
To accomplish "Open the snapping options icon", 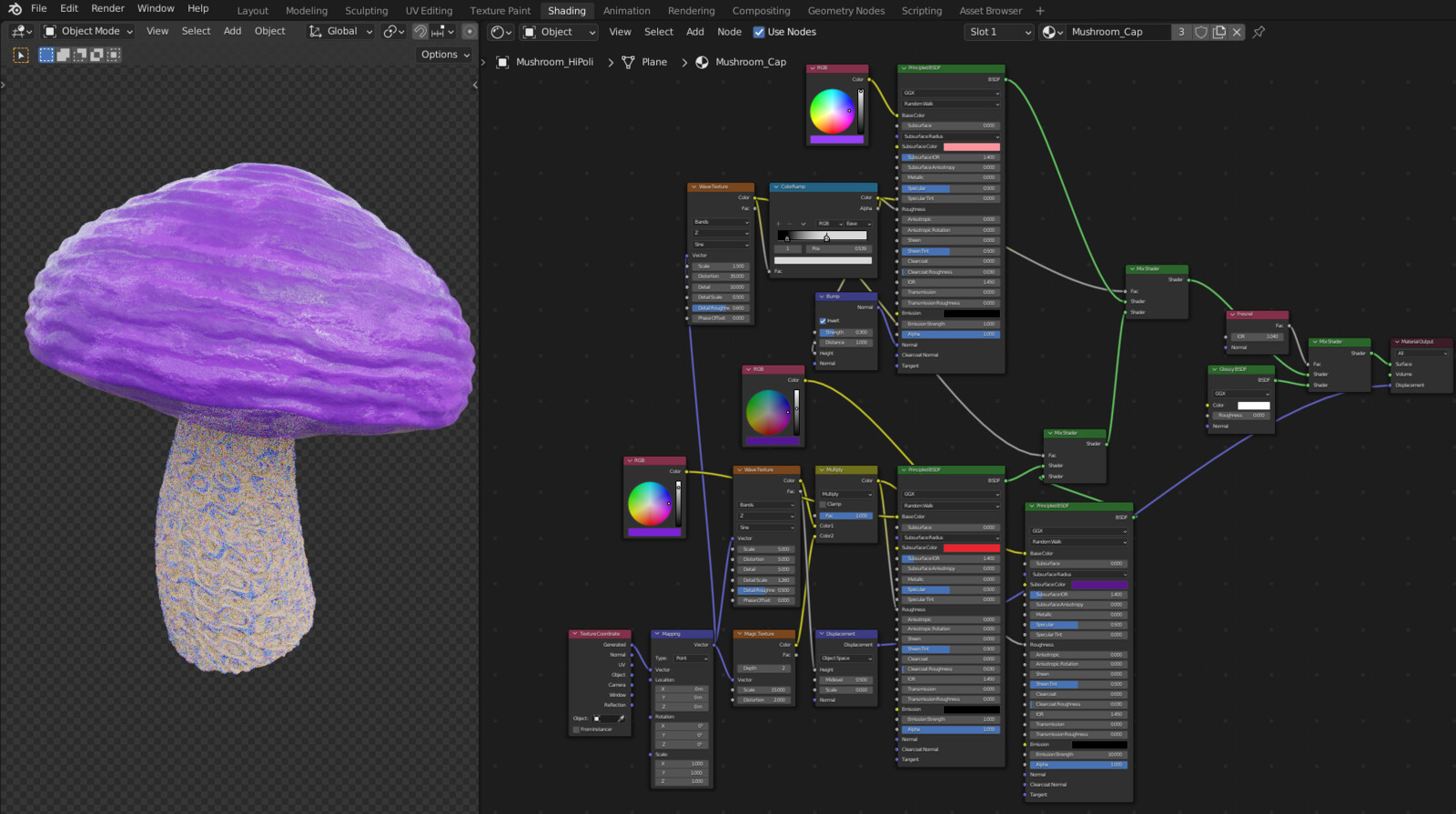I will (443, 31).
